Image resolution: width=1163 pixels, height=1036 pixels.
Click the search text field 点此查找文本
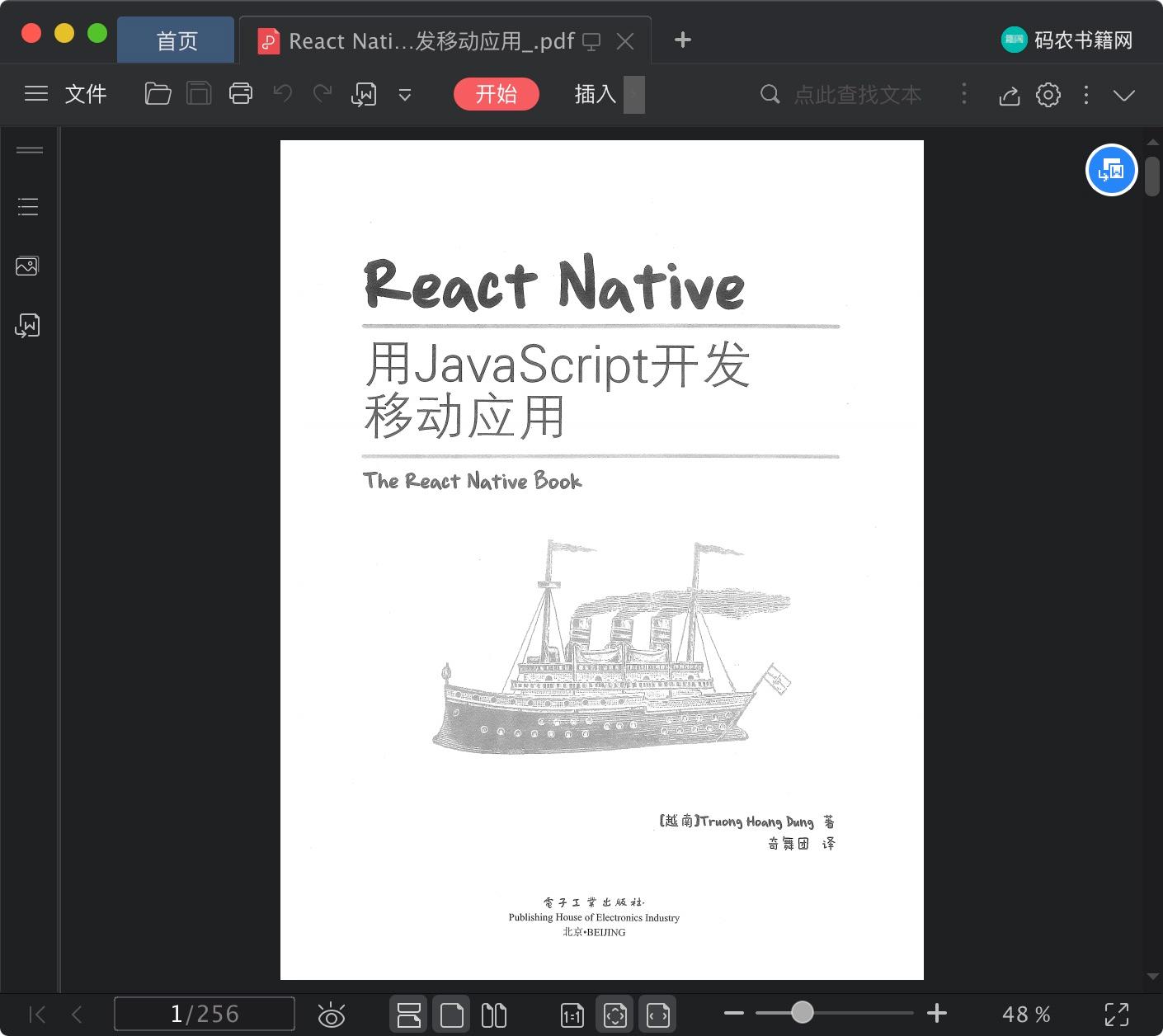pos(858,95)
